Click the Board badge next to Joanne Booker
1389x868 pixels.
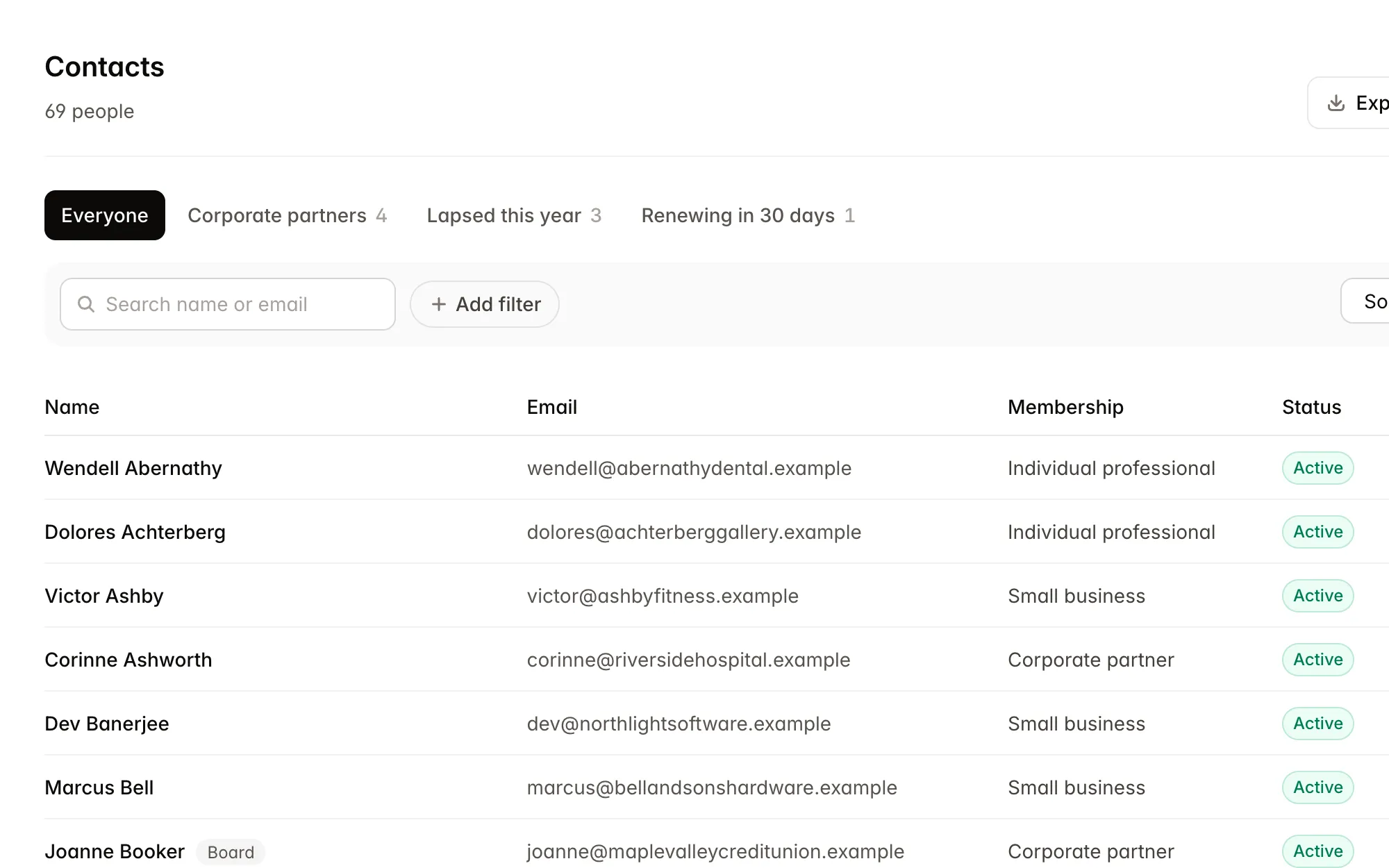(231, 852)
